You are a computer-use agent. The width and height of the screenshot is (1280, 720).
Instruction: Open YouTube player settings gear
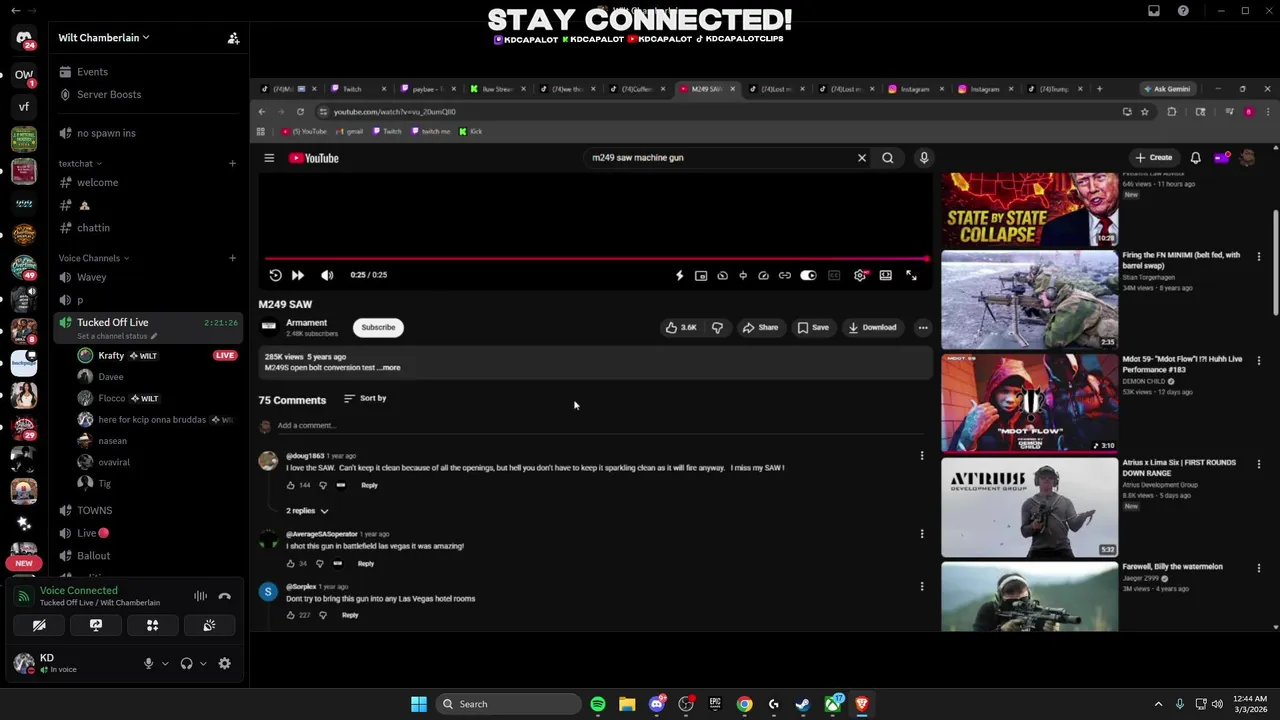(x=860, y=275)
